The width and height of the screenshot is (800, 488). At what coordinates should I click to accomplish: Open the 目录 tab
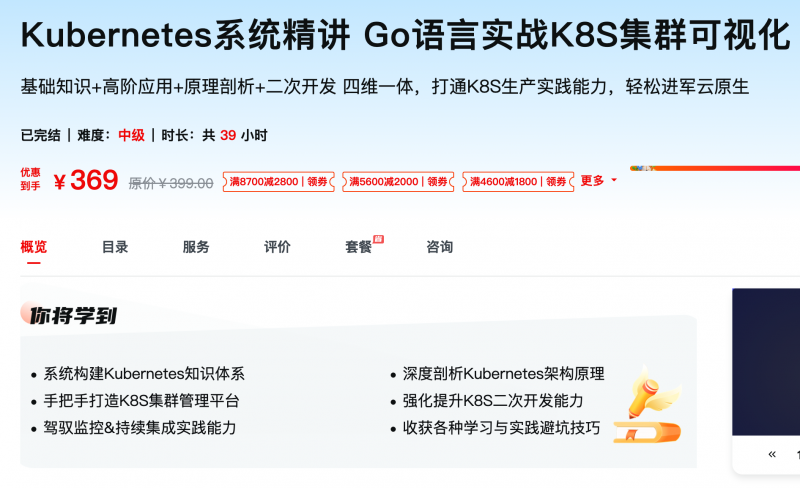(x=115, y=247)
